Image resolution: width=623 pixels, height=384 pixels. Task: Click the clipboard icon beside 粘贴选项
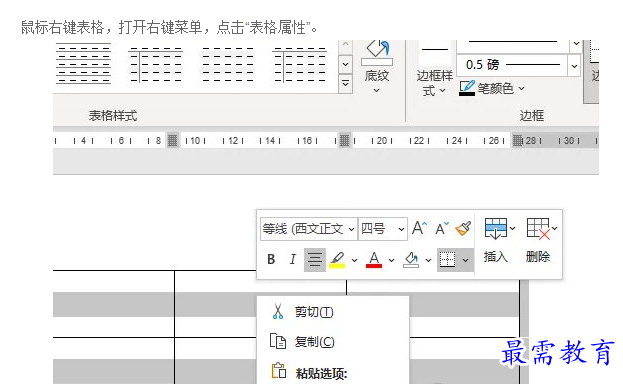[279, 371]
